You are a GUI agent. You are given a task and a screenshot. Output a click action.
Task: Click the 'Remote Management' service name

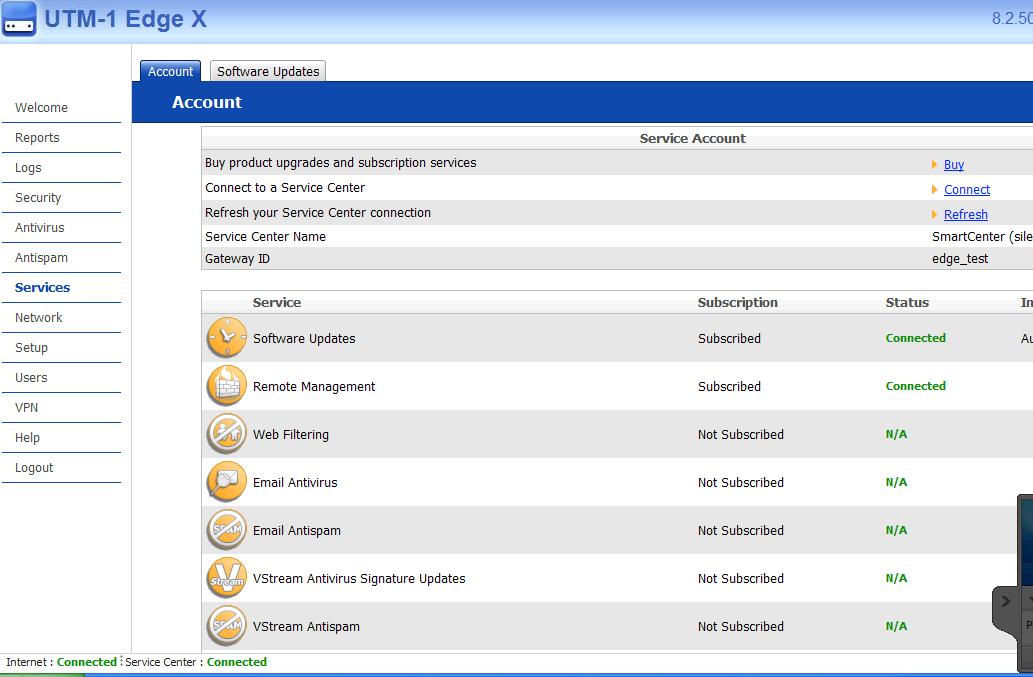(314, 387)
